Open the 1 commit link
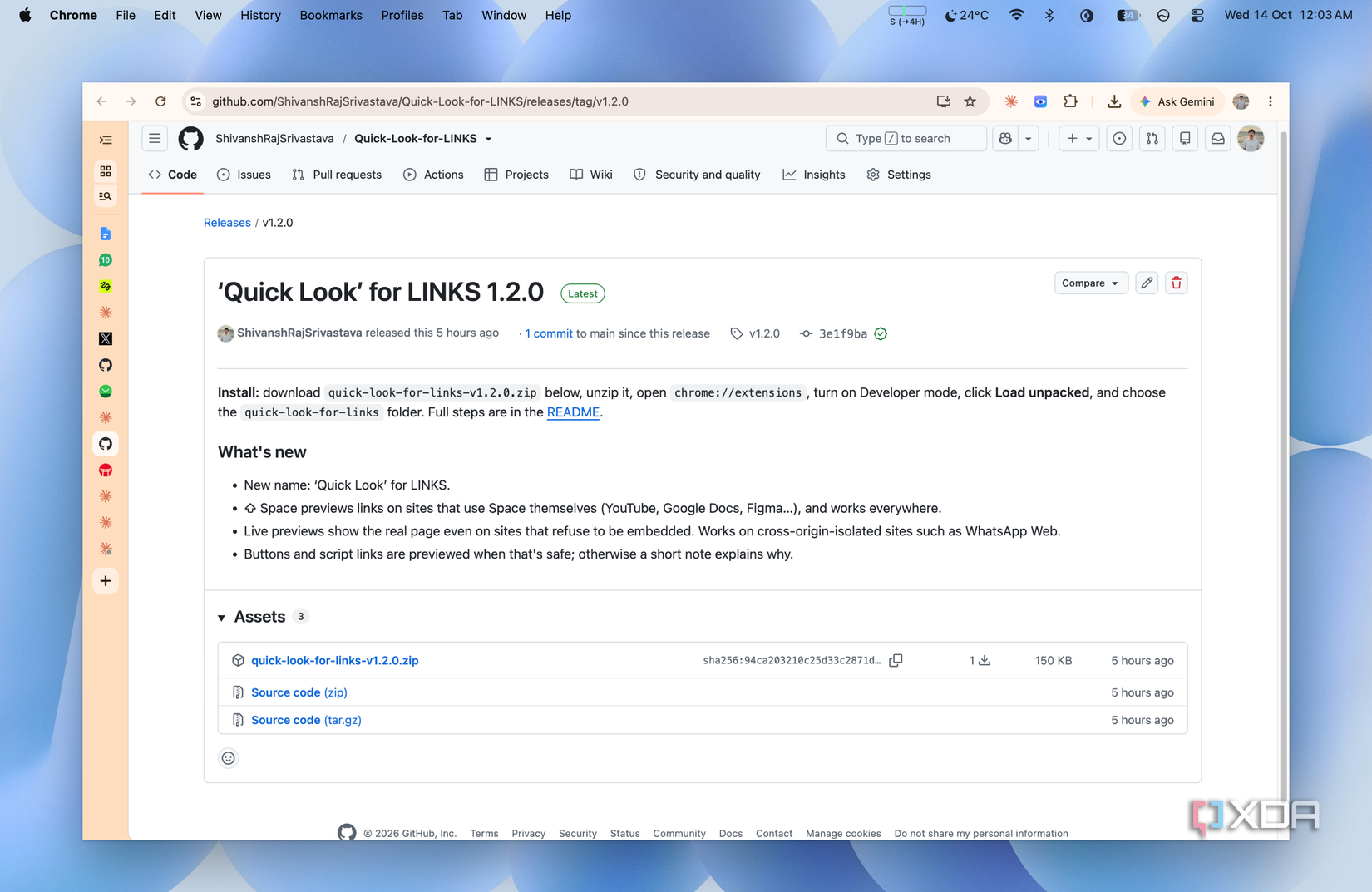The height and width of the screenshot is (892, 1372). [549, 333]
